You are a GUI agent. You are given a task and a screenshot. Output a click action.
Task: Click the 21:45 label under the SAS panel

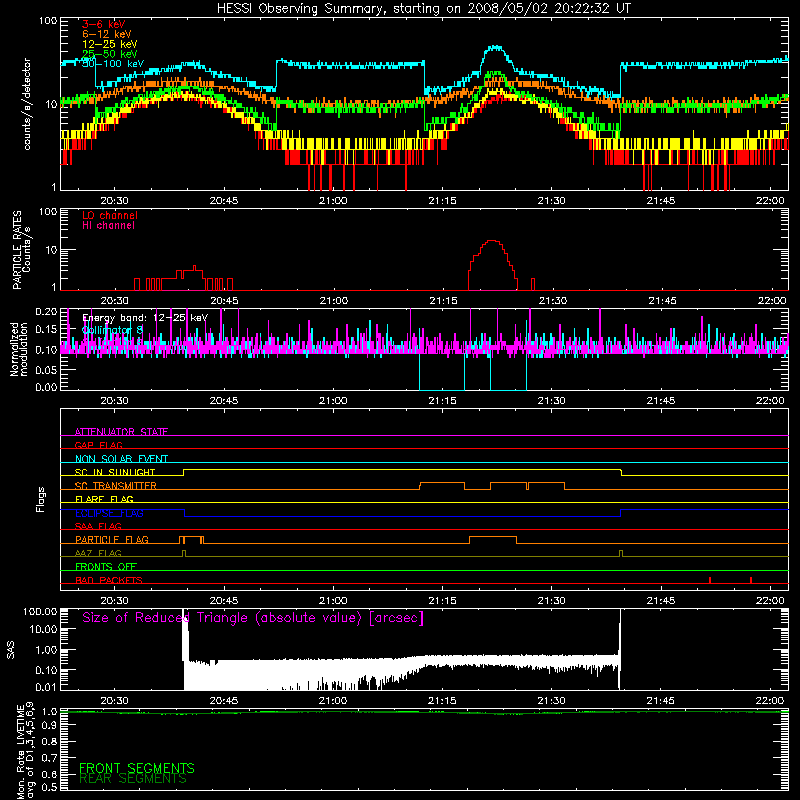(661, 701)
